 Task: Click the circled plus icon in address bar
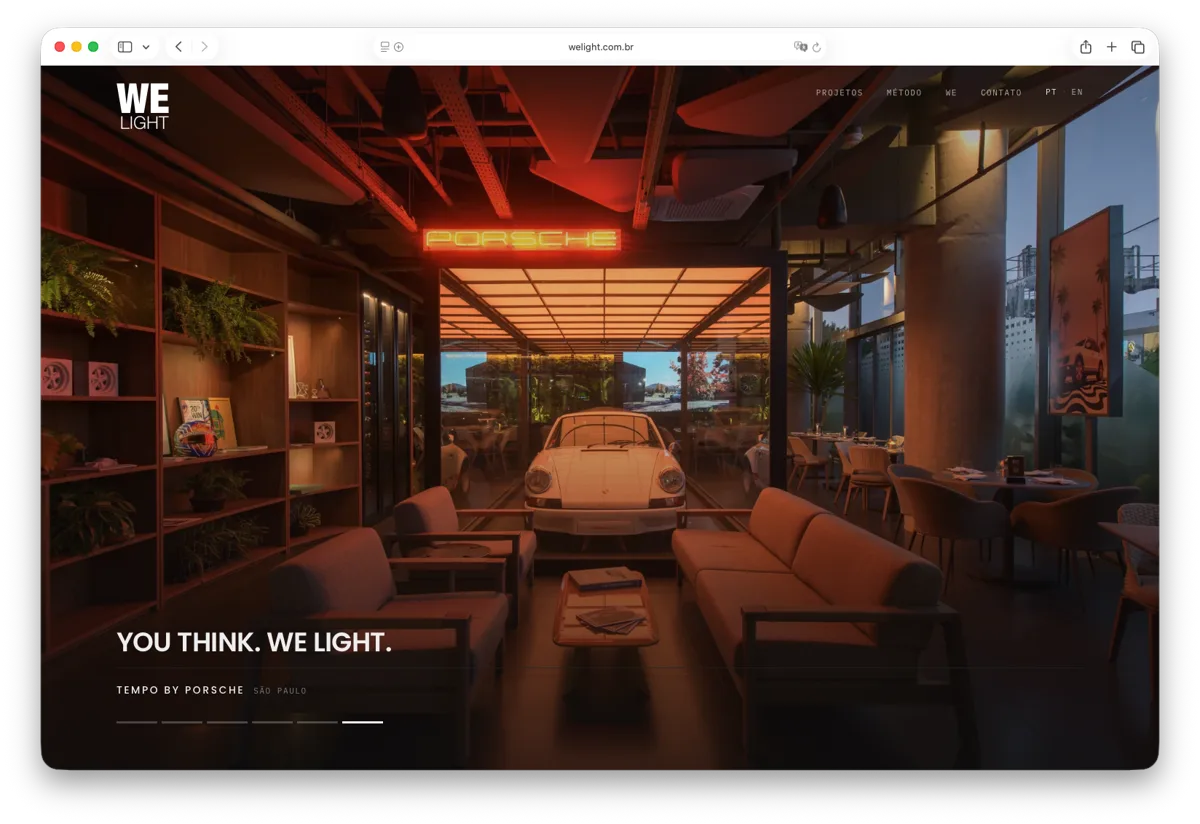[x=399, y=47]
